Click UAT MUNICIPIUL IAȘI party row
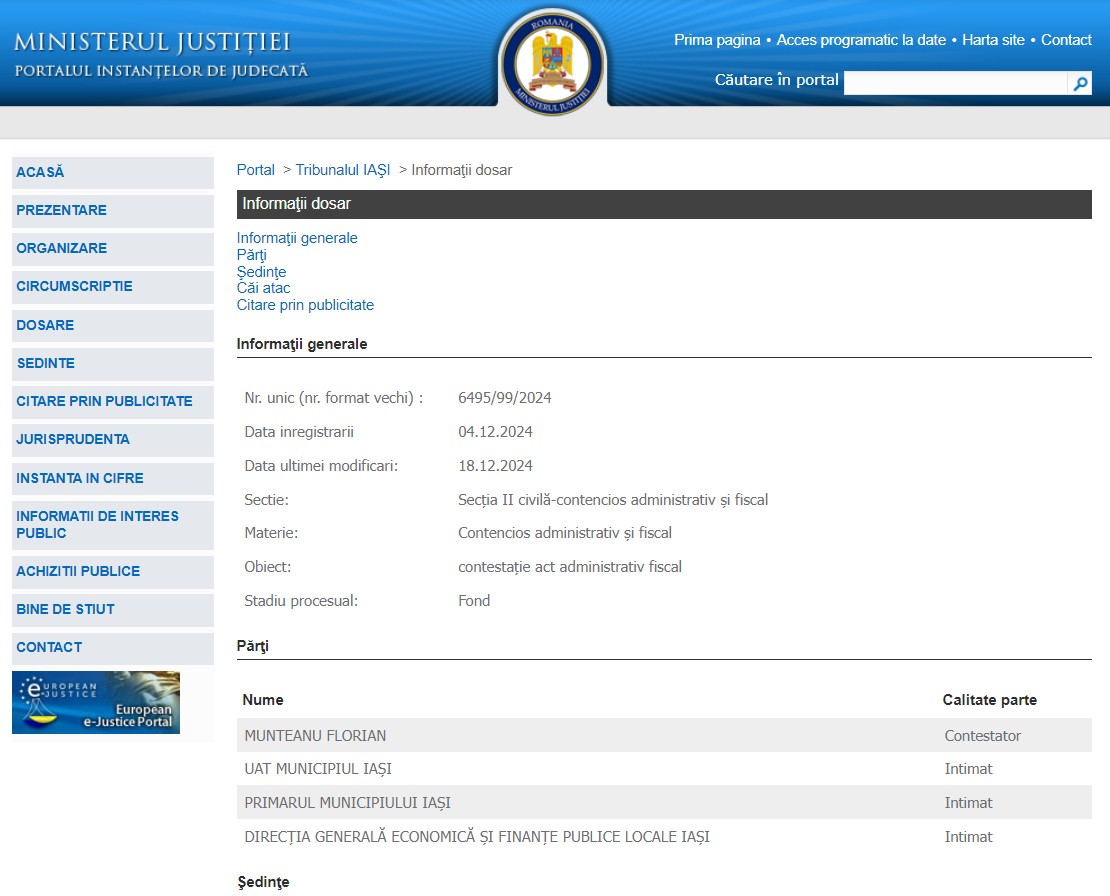1110x896 pixels. 664,769
